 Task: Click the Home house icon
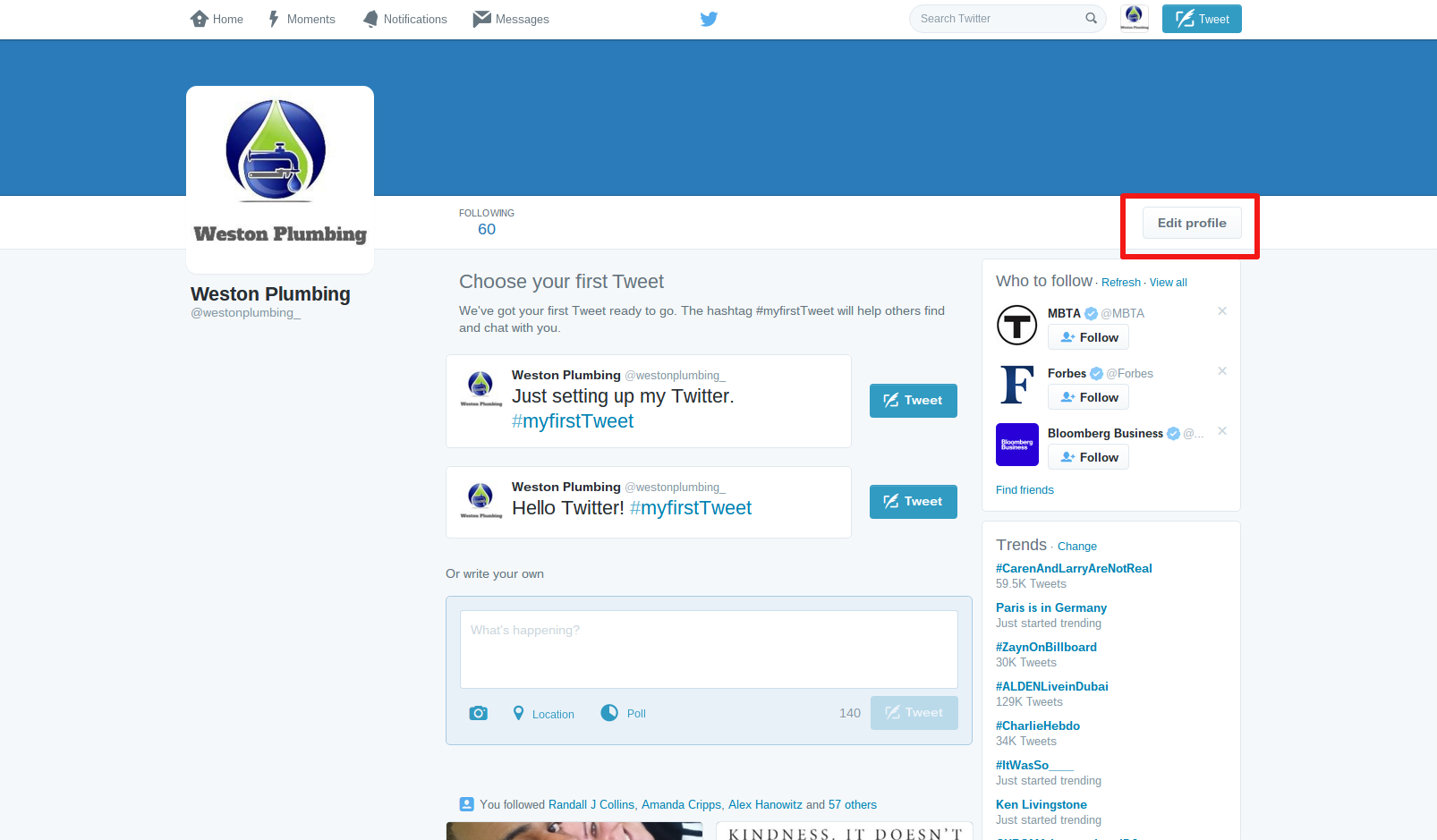coord(199,19)
